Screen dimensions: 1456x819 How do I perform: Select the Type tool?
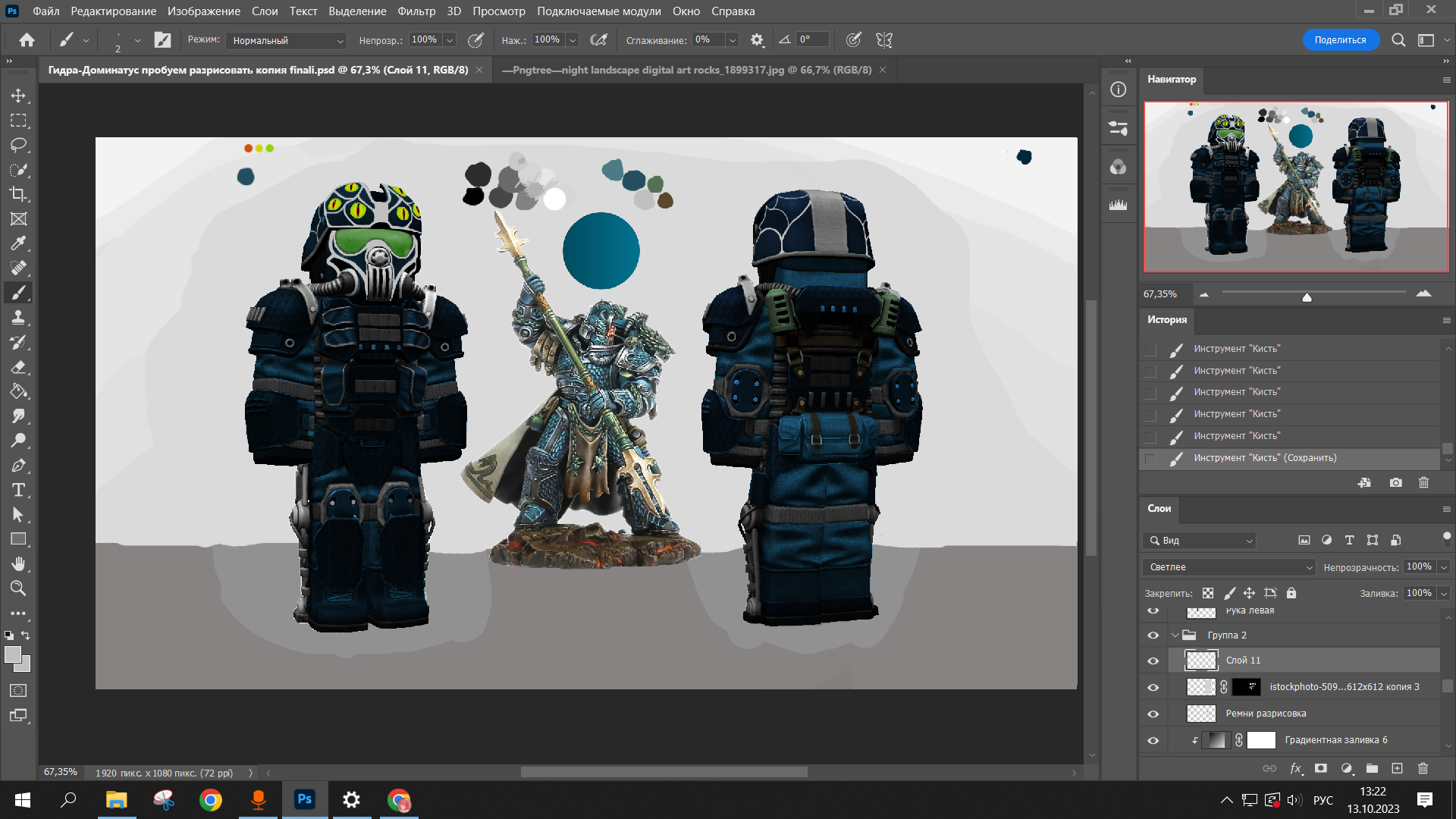coord(18,490)
